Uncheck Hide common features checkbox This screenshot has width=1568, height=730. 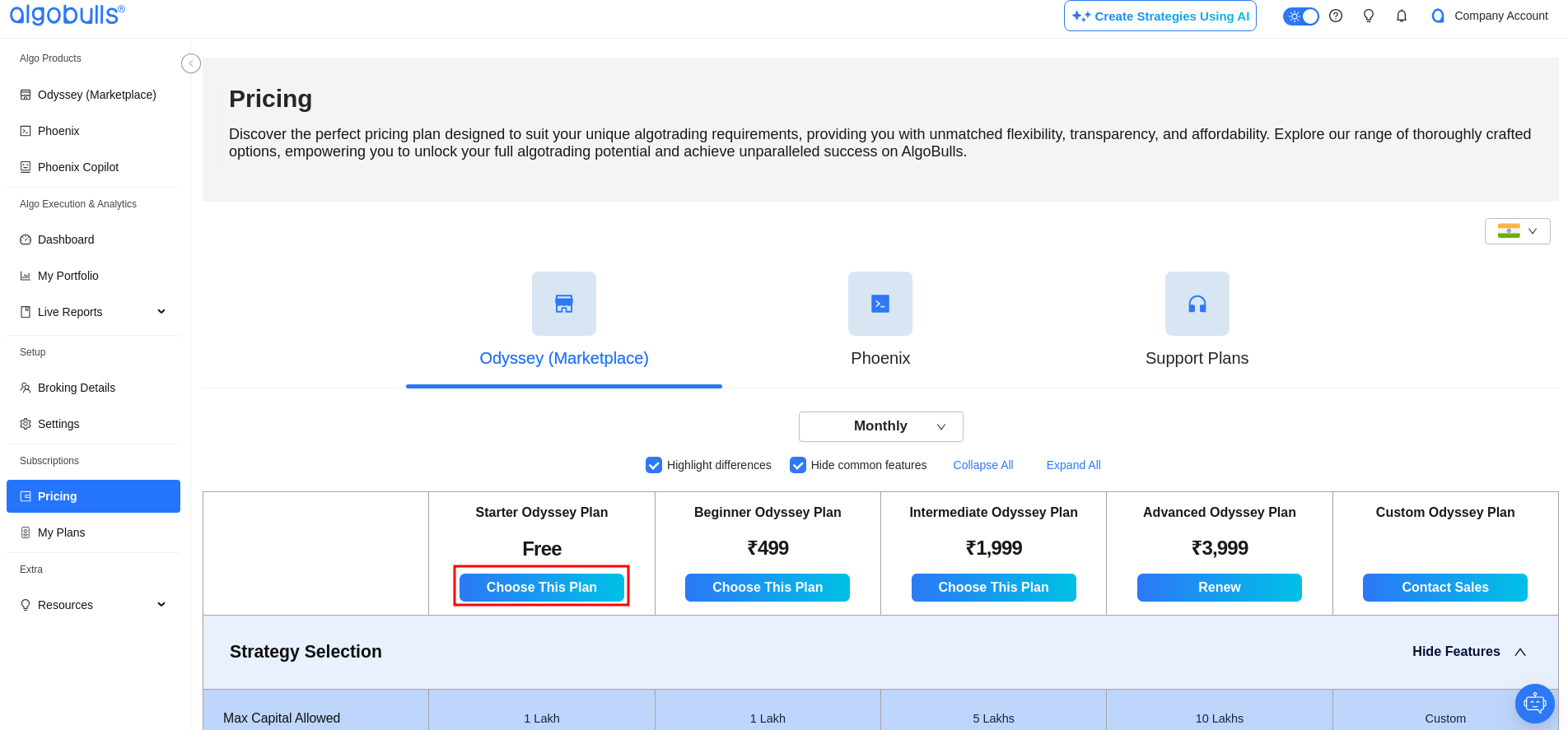point(798,465)
